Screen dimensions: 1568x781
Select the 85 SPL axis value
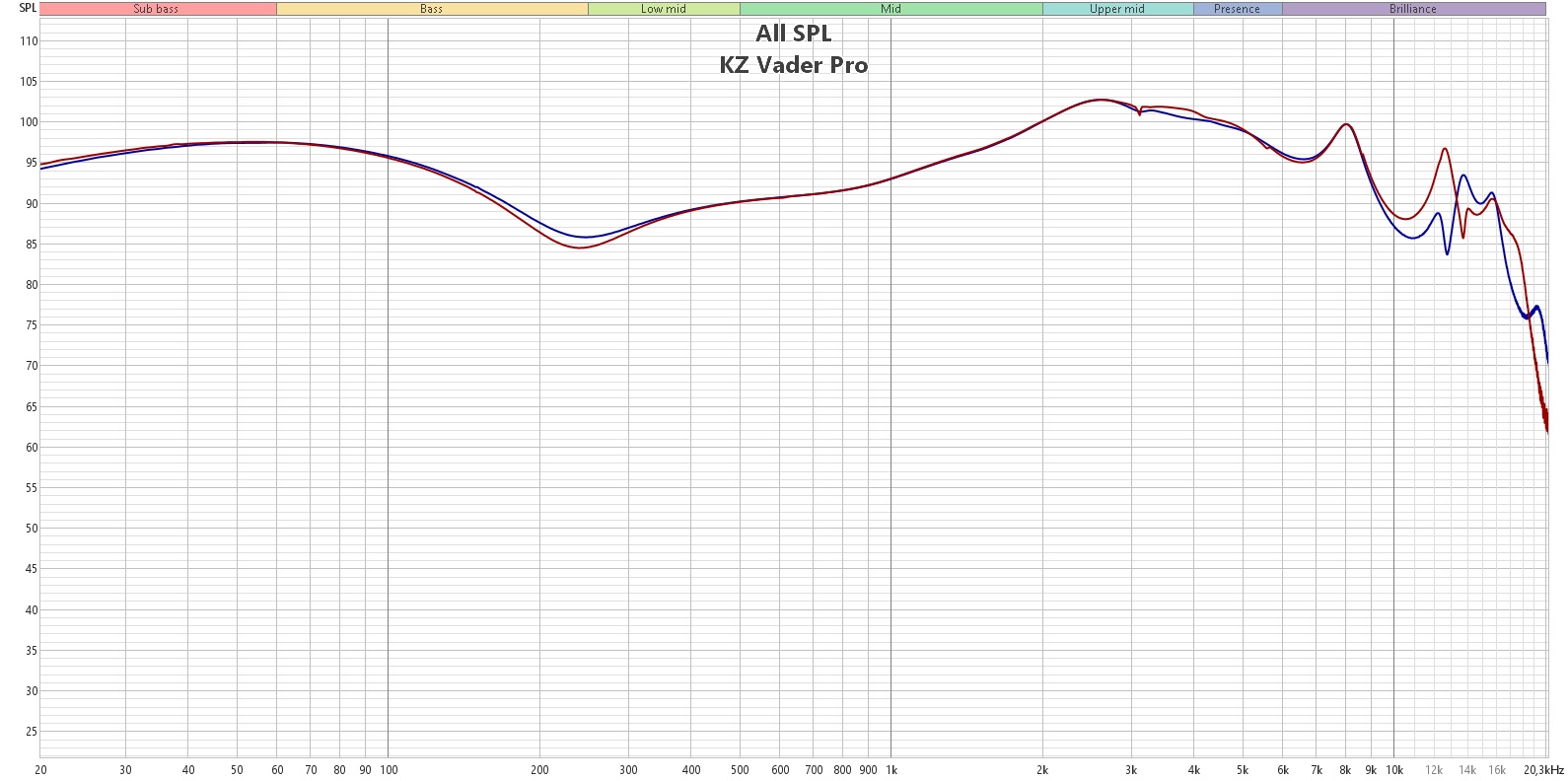click(32, 245)
